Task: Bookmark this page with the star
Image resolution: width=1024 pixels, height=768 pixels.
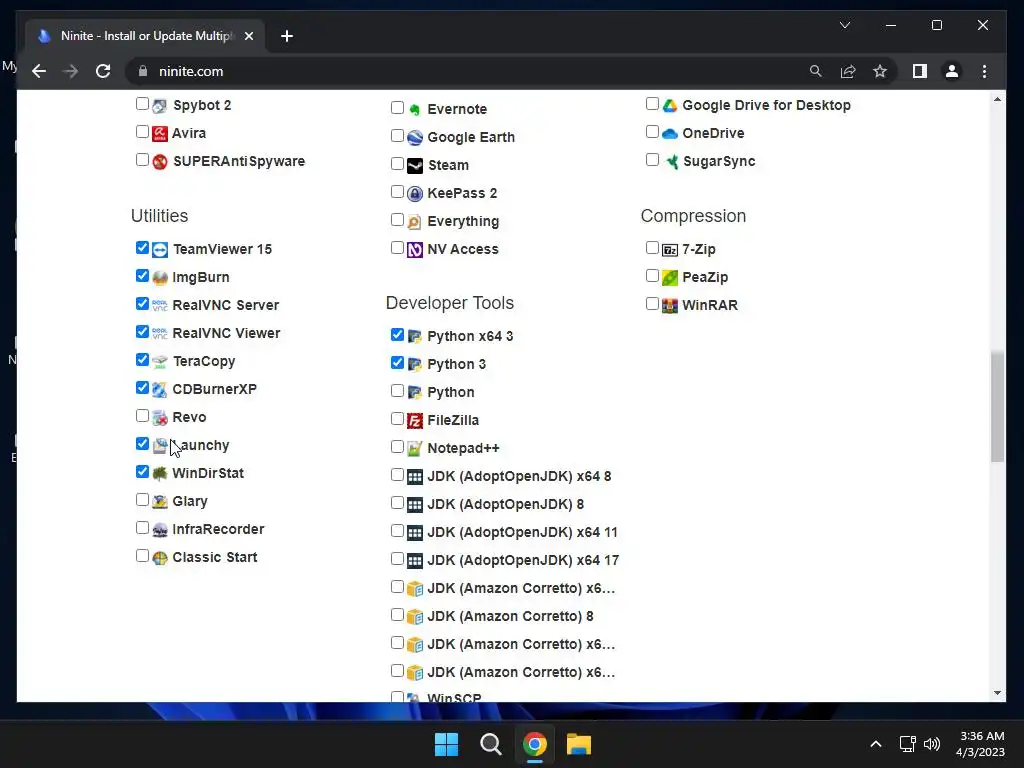Action: coord(880,71)
